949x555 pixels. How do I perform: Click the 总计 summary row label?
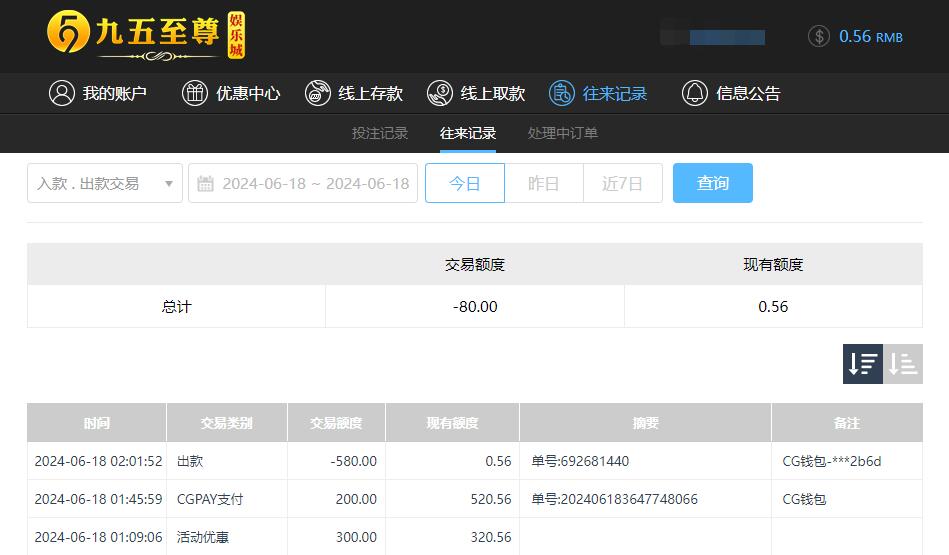coord(176,307)
